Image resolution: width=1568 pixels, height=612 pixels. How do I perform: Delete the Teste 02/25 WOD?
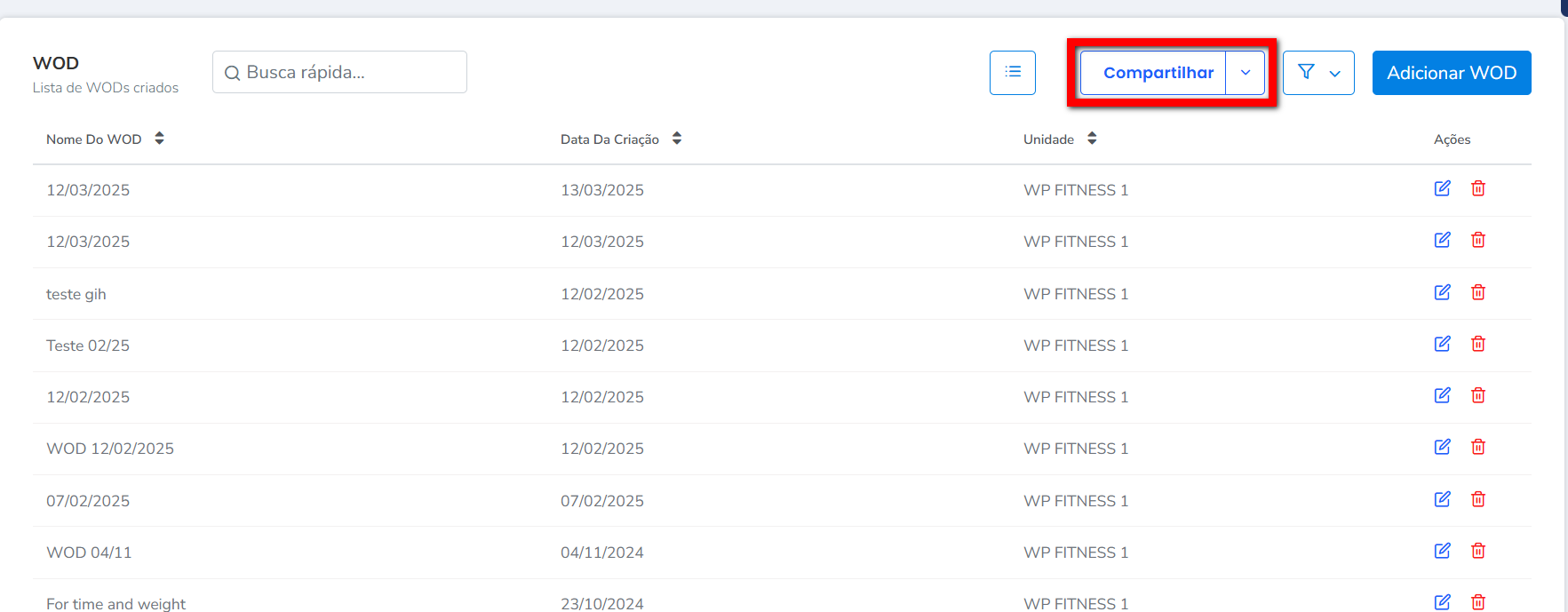pos(1477,344)
